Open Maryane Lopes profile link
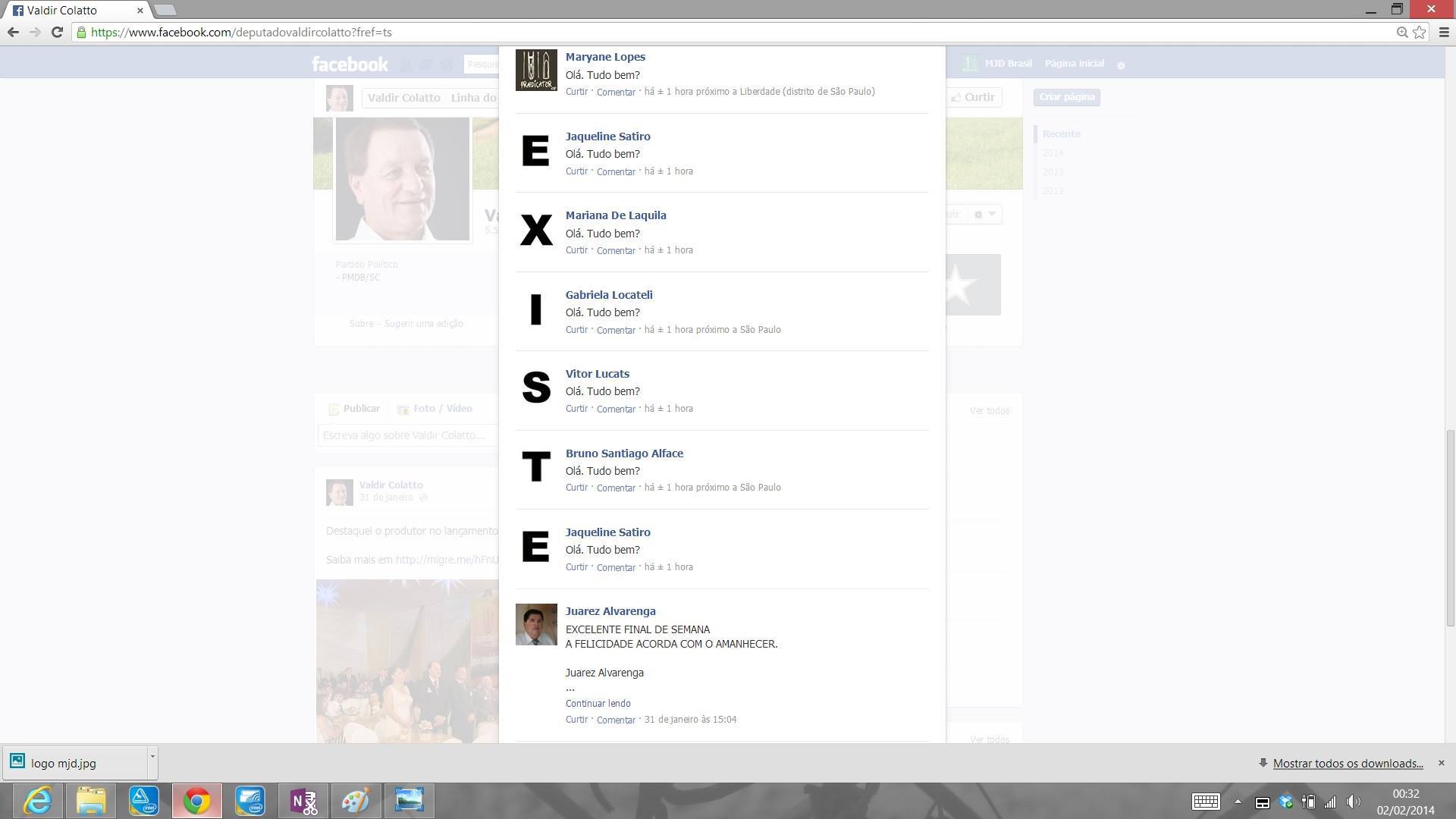 605,57
